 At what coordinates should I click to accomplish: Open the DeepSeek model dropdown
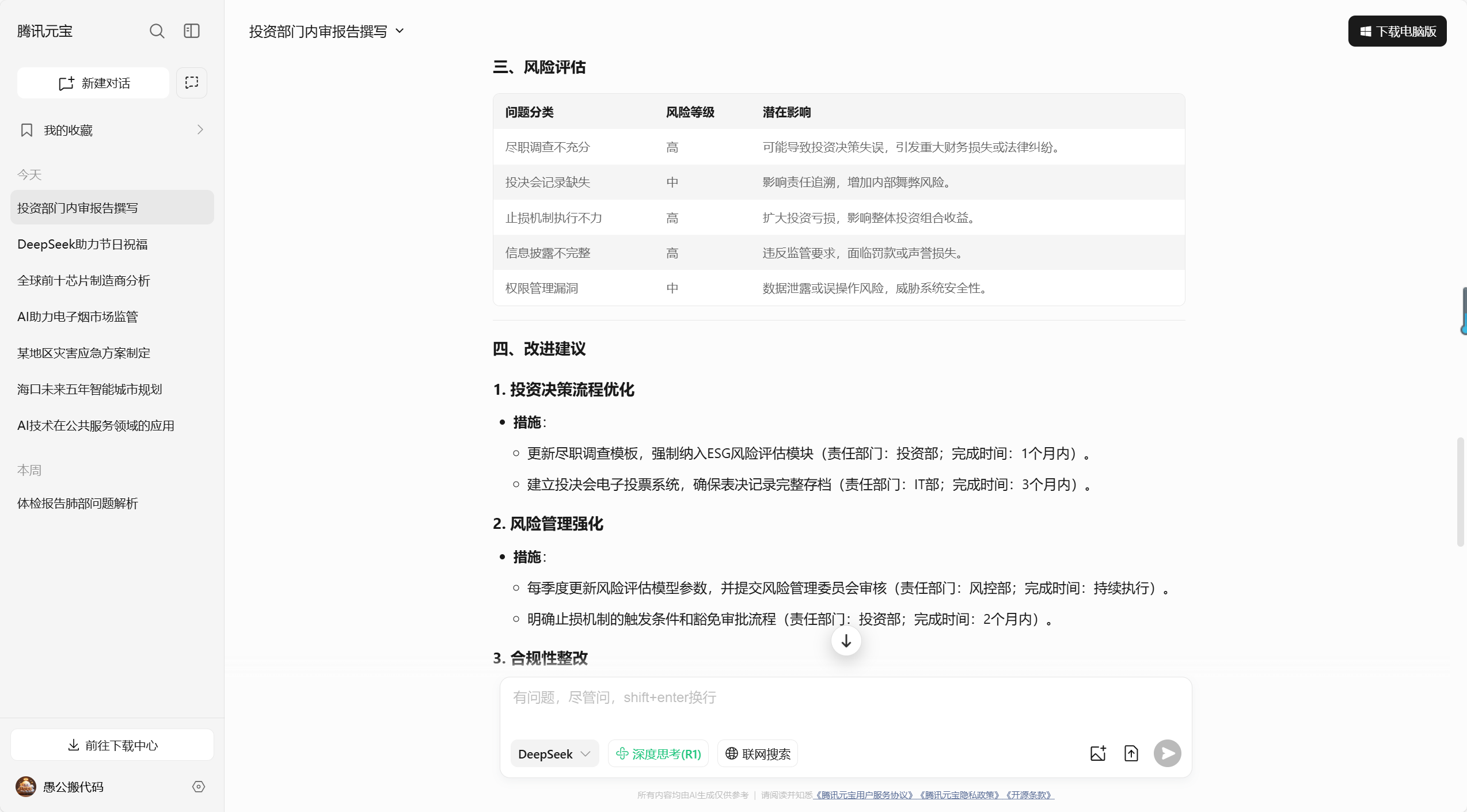click(554, 754)
